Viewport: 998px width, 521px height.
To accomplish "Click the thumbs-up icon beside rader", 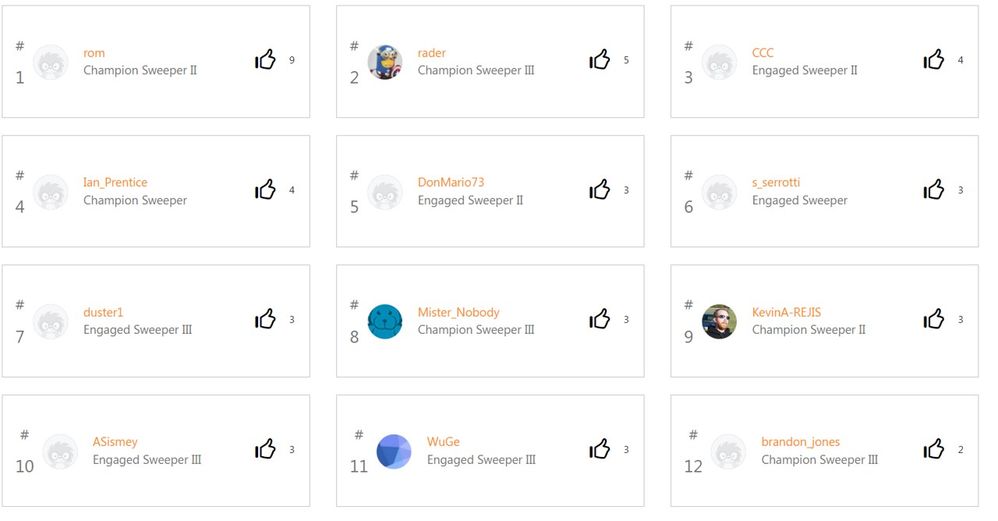I will [x=599, y=60].
